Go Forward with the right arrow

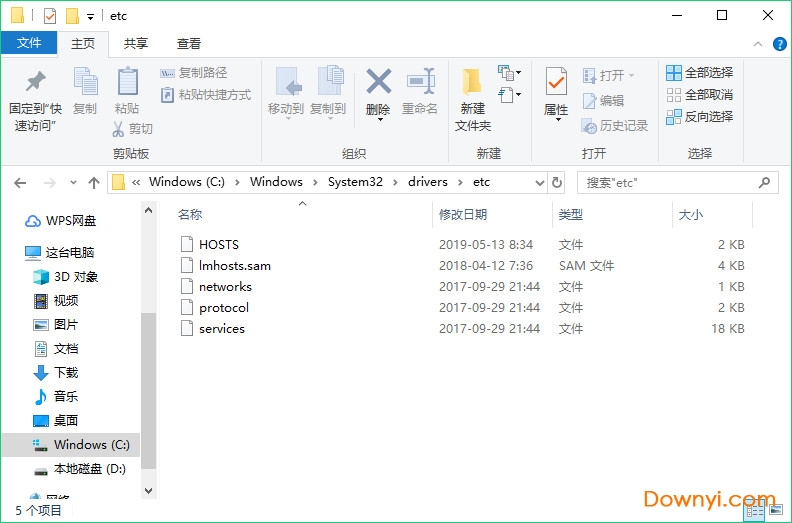50,182
